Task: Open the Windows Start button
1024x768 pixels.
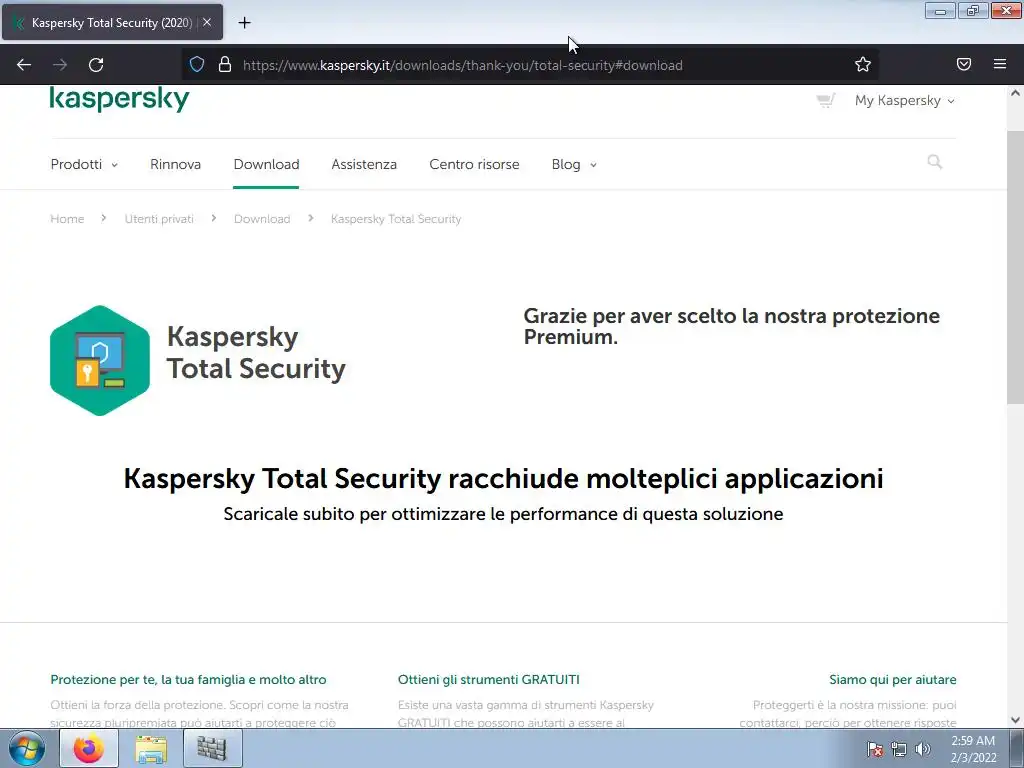Action: pos(26,748)
